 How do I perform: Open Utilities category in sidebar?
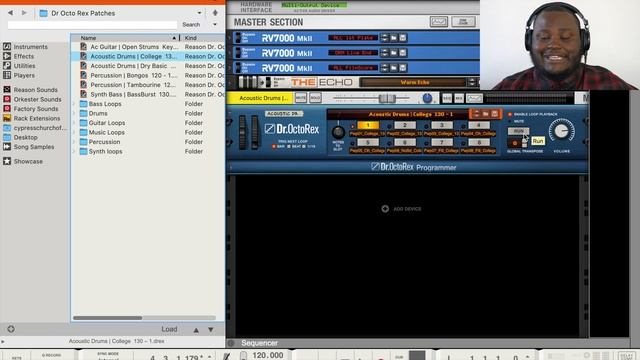pyautogui.click(x=19, y=66)
